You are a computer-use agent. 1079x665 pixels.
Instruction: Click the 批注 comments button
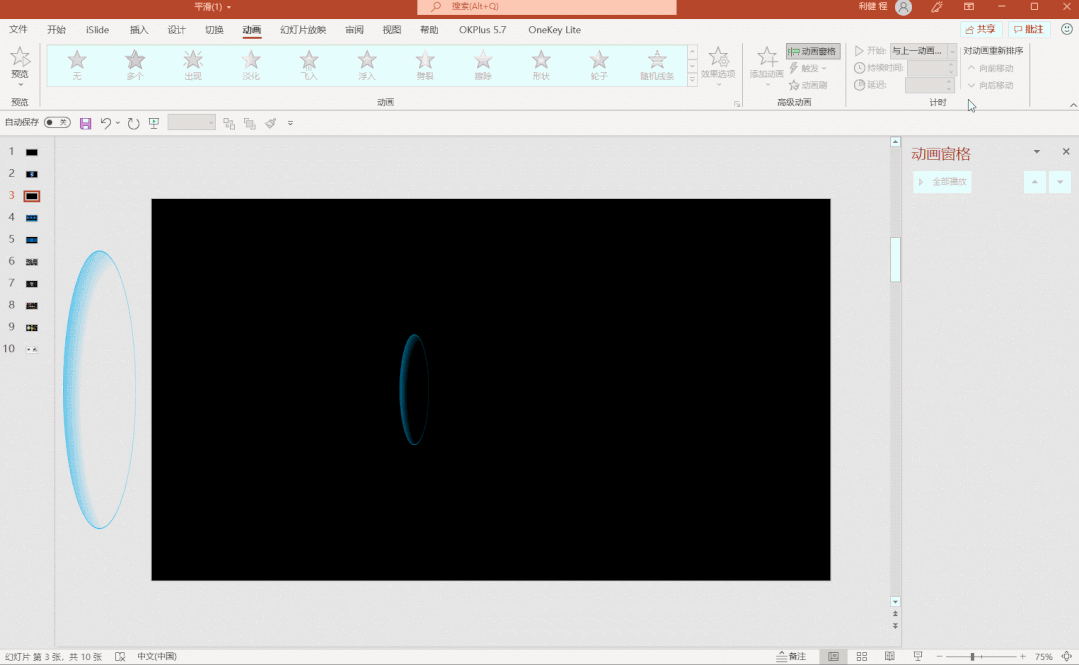click(x=1029, y=29)
